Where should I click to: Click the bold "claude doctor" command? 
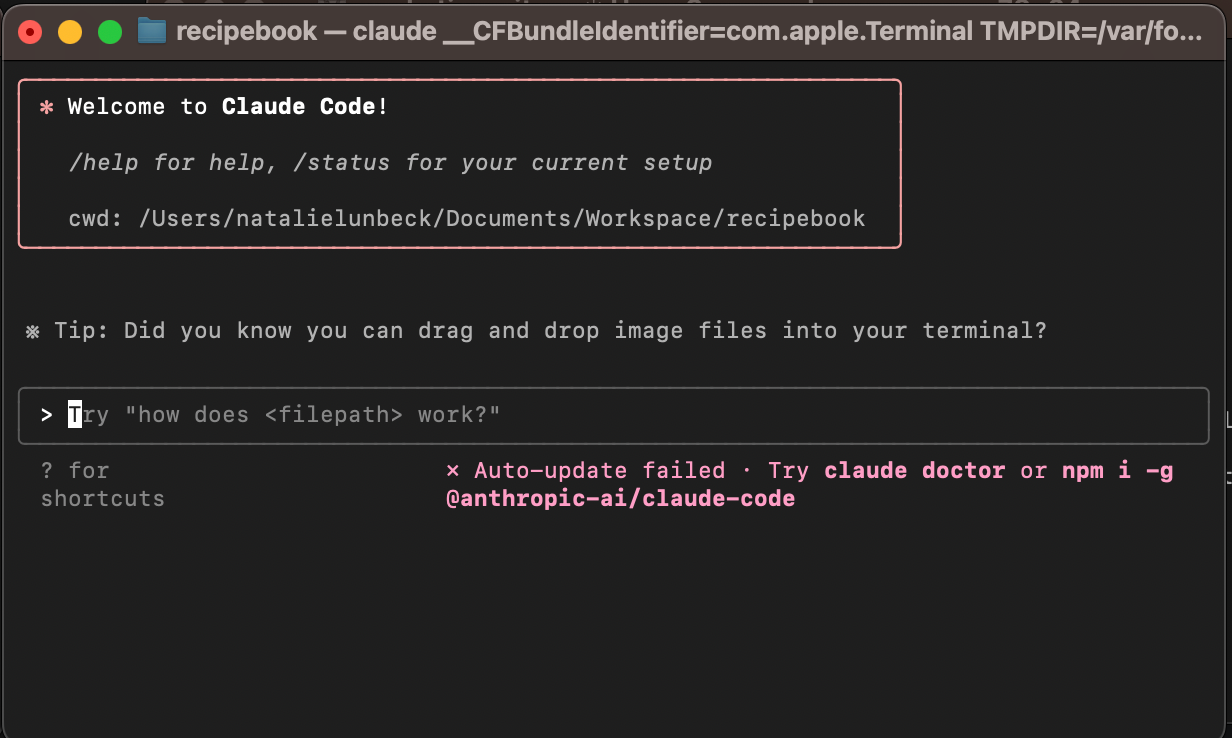914,470
